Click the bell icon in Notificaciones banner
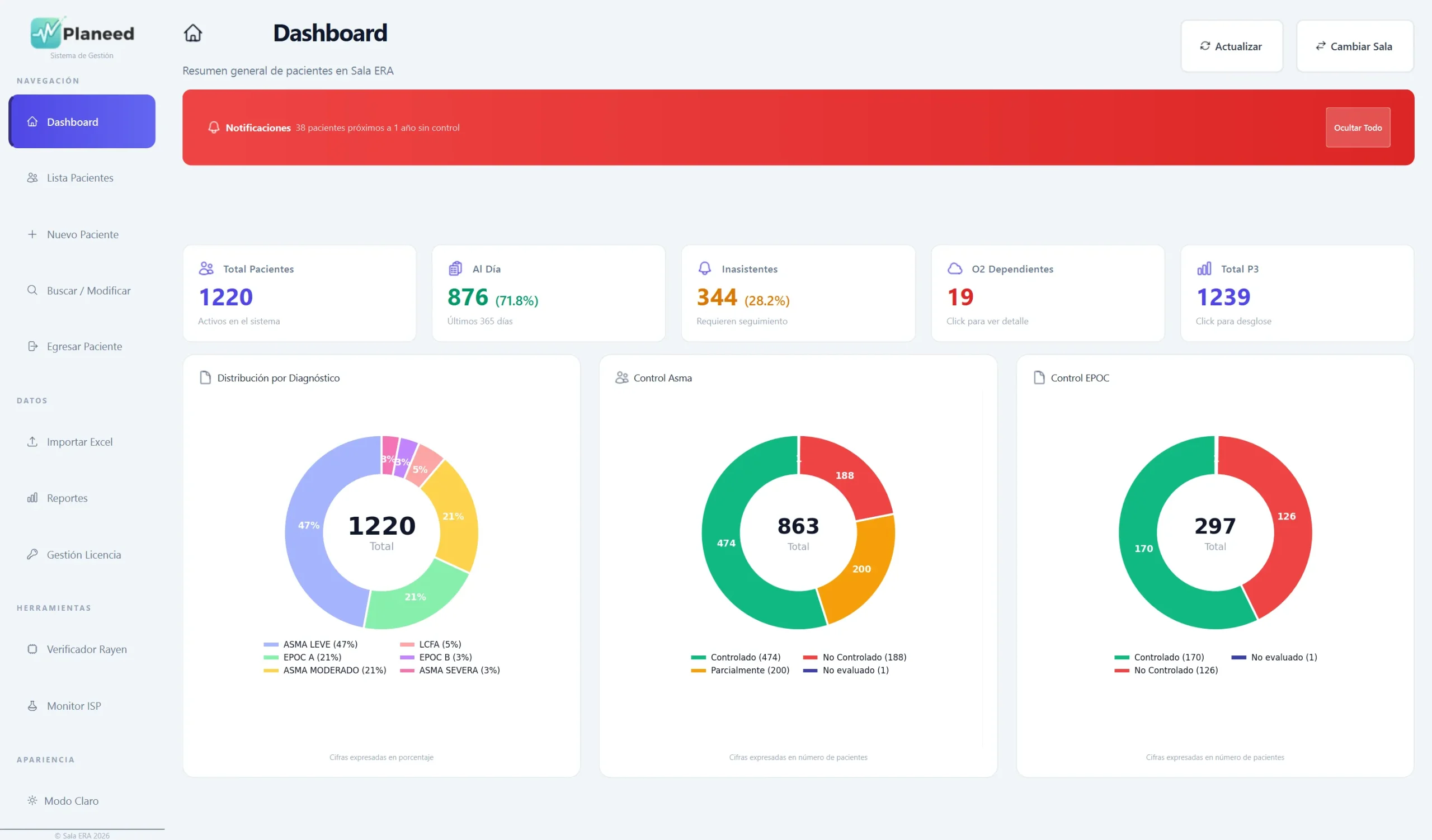Screen dimensions: 1432x840 [x=214, y=127]
